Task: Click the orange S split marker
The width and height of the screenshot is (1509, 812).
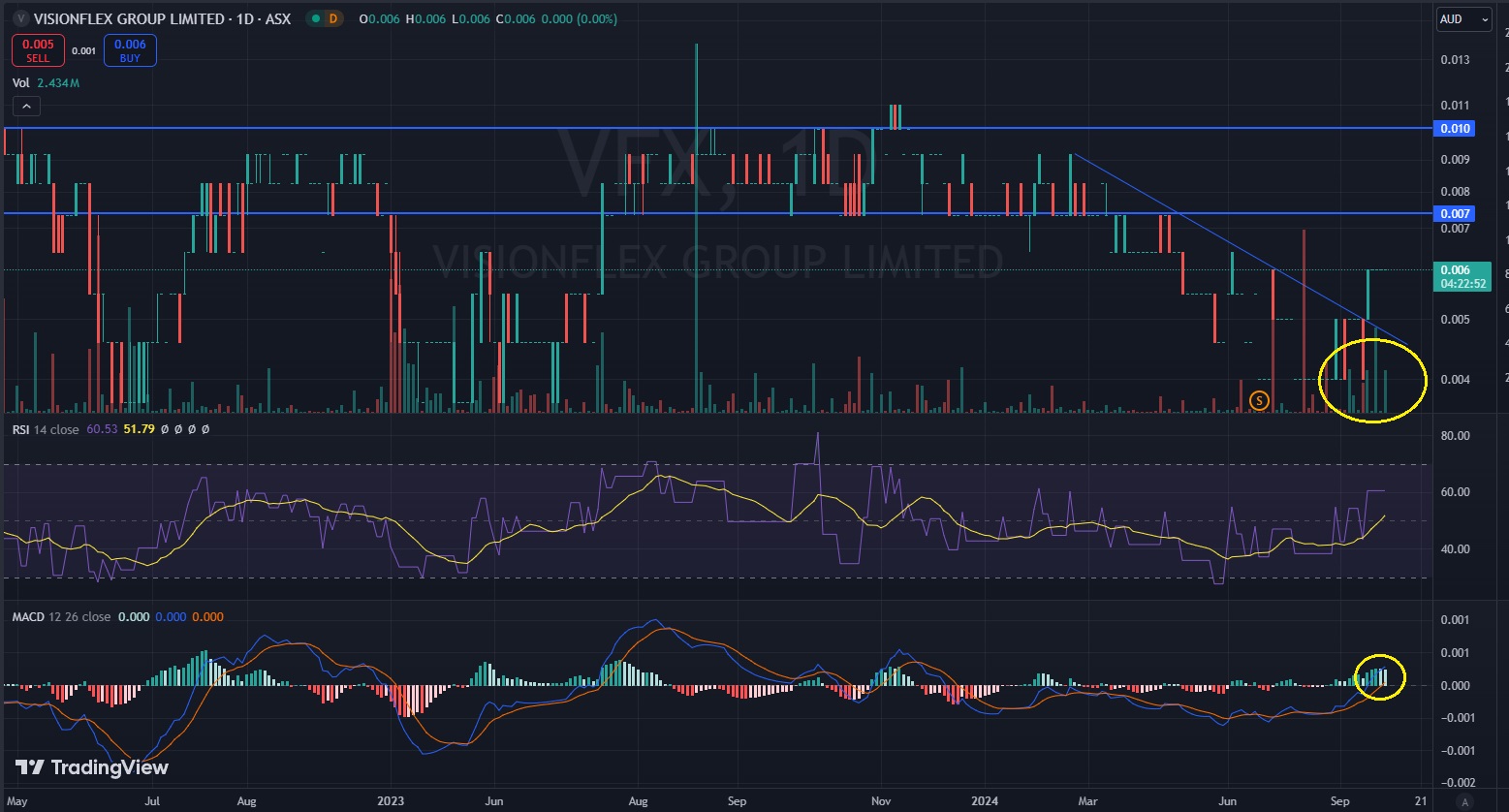Action: tap(1259, 399)
